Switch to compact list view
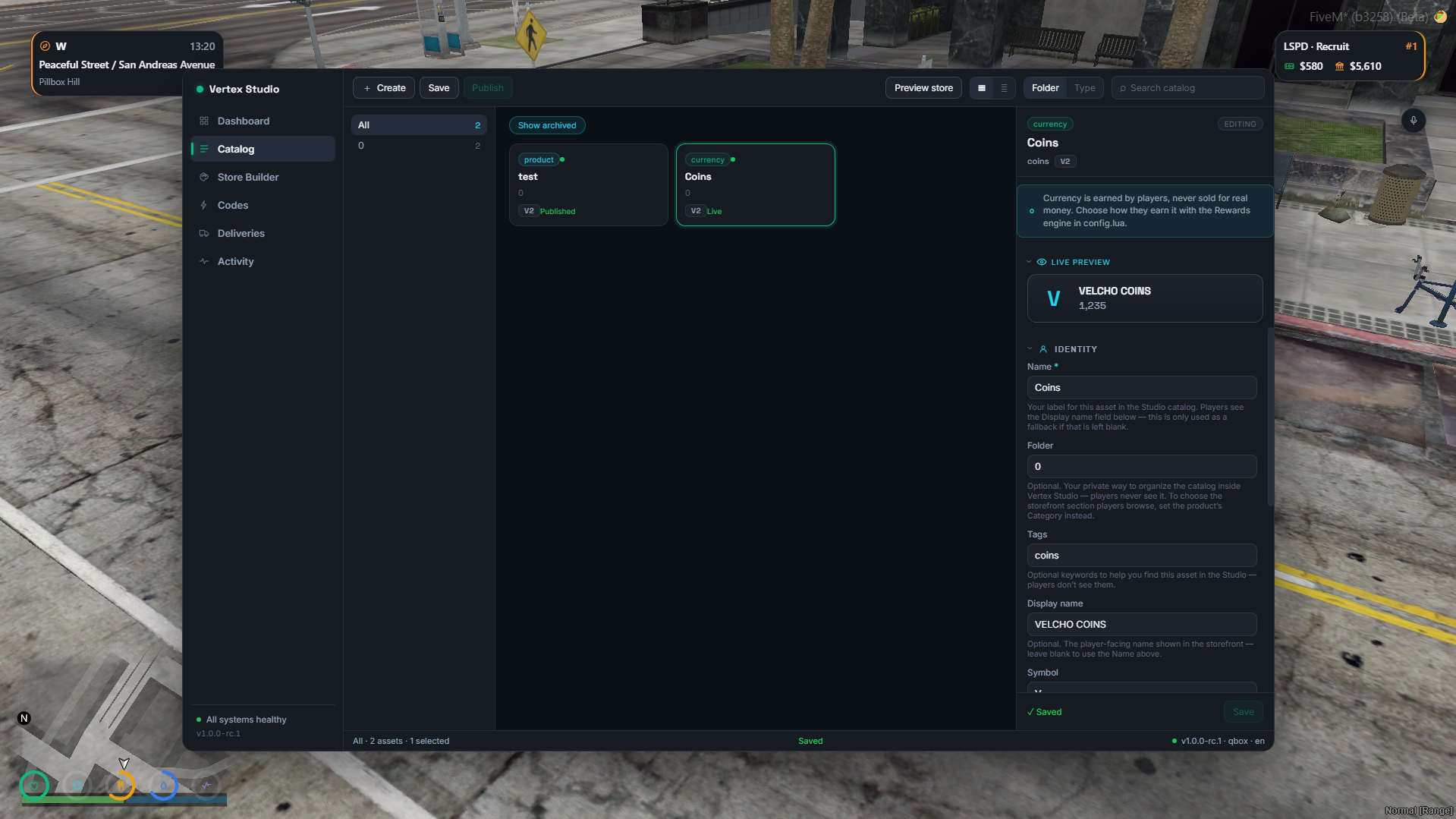The width and height of the screenshot is (1456, 819). point(1004,88)
